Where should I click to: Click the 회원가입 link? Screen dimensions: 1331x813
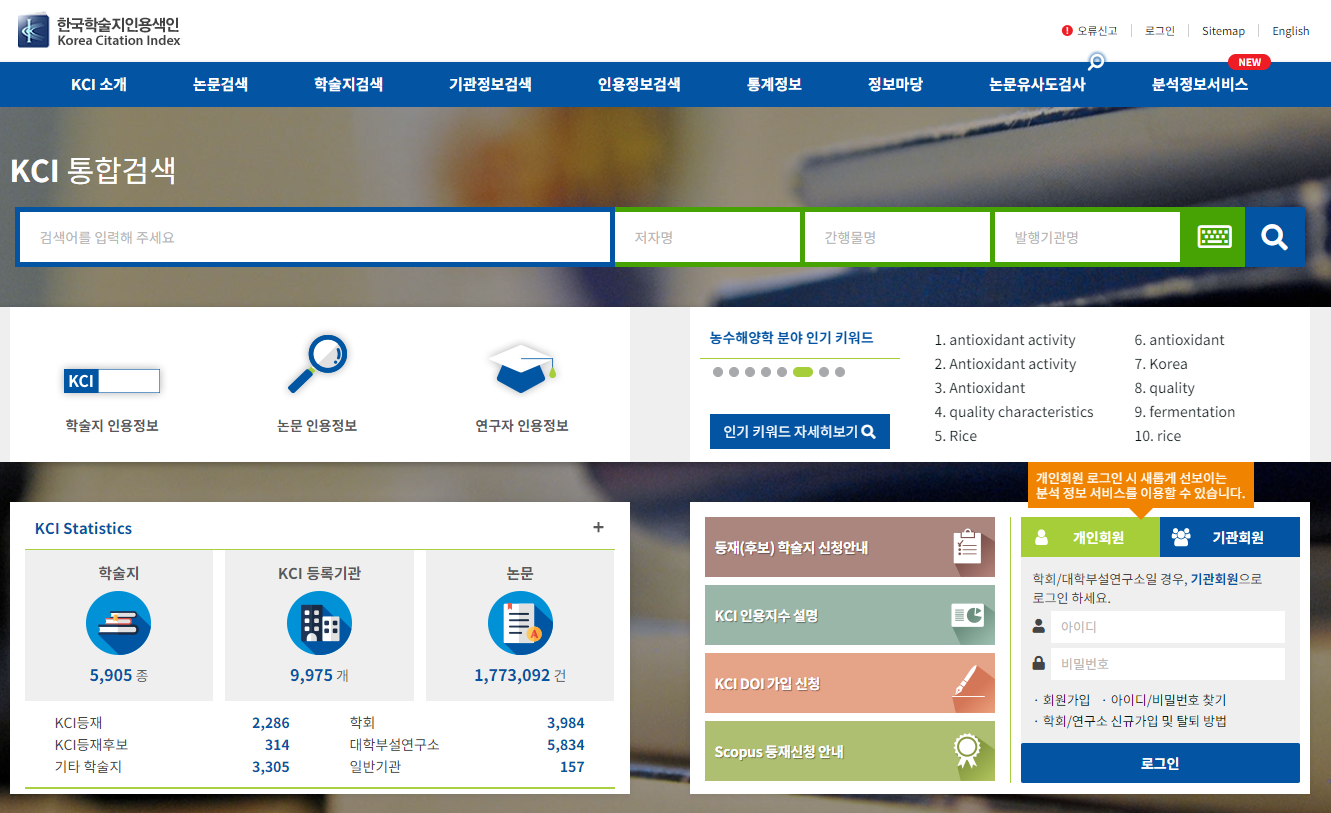(x=1066, y=700)
